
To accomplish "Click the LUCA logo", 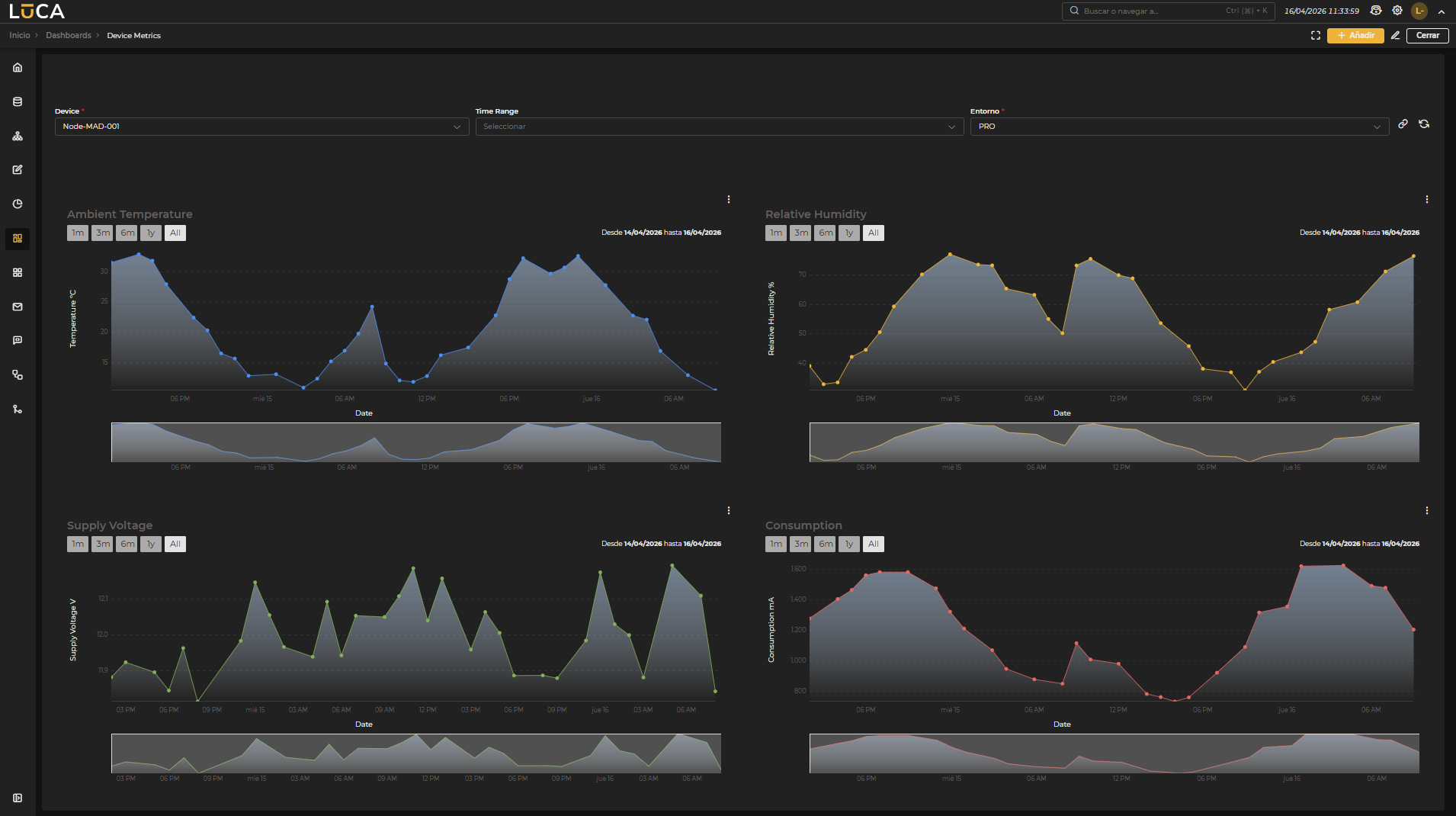I will pos(37,11).
